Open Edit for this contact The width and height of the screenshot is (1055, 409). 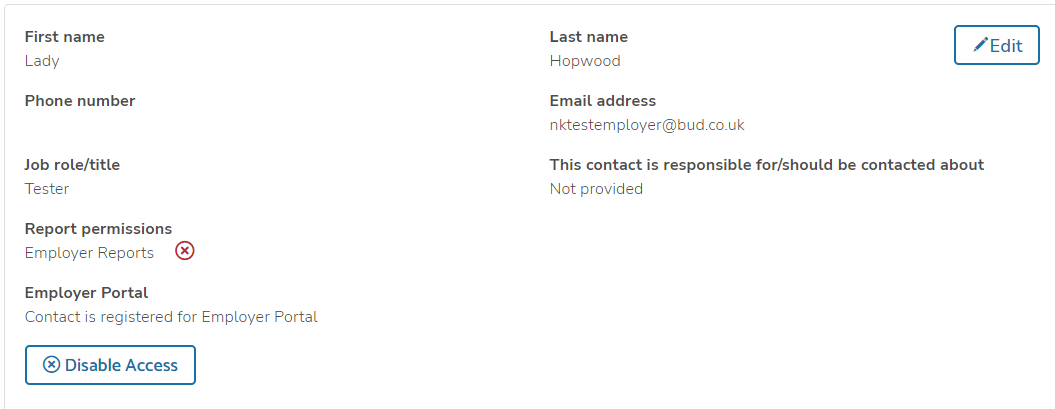tap(996, 45)
